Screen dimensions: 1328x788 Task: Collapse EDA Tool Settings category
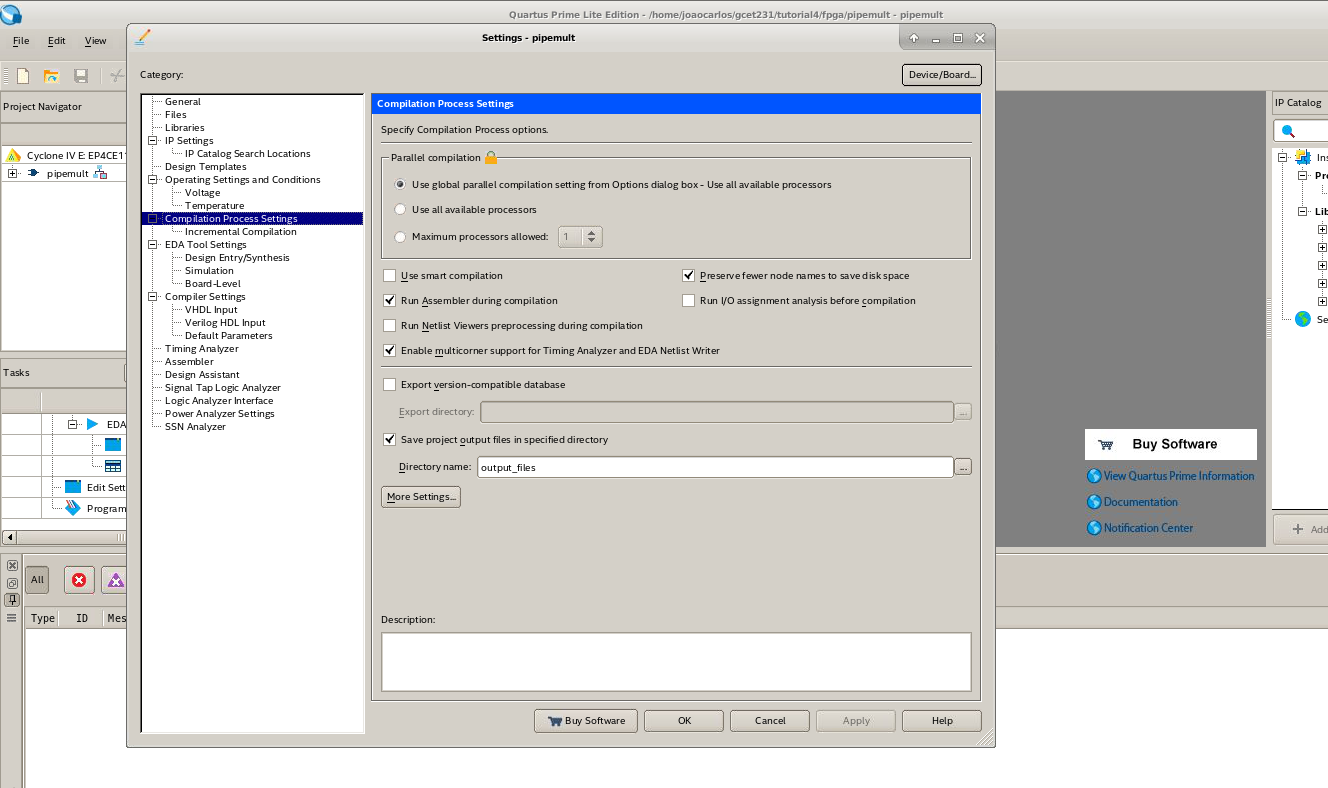[x=154, y=245]
